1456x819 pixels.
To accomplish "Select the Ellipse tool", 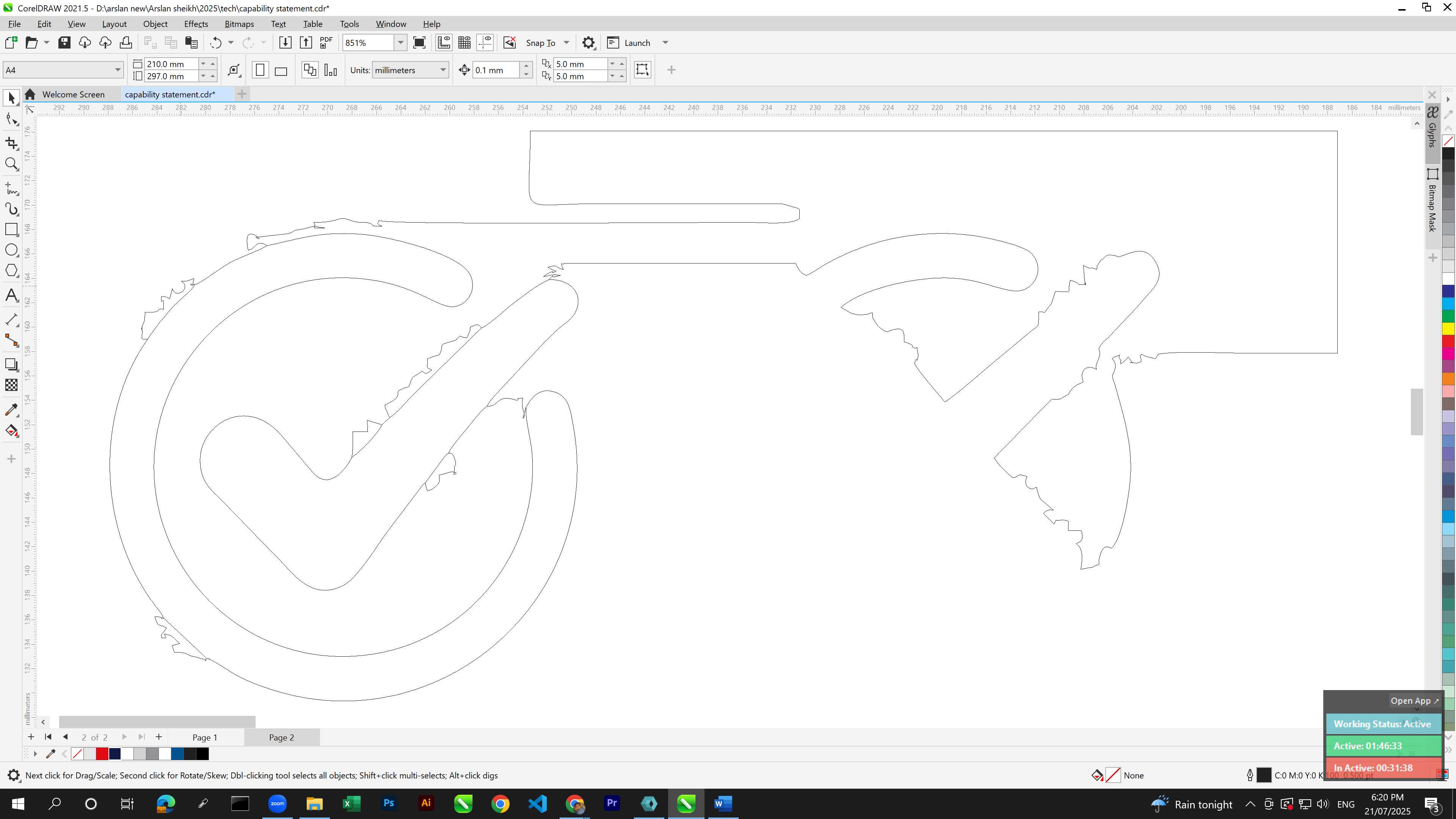I will point(11,250).
